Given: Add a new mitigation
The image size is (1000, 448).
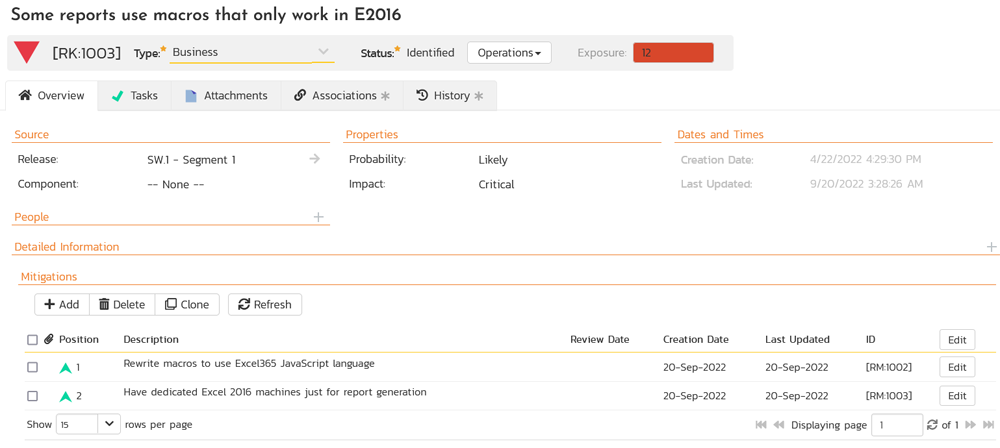Looking at the screenshot, I should [62, 304].
